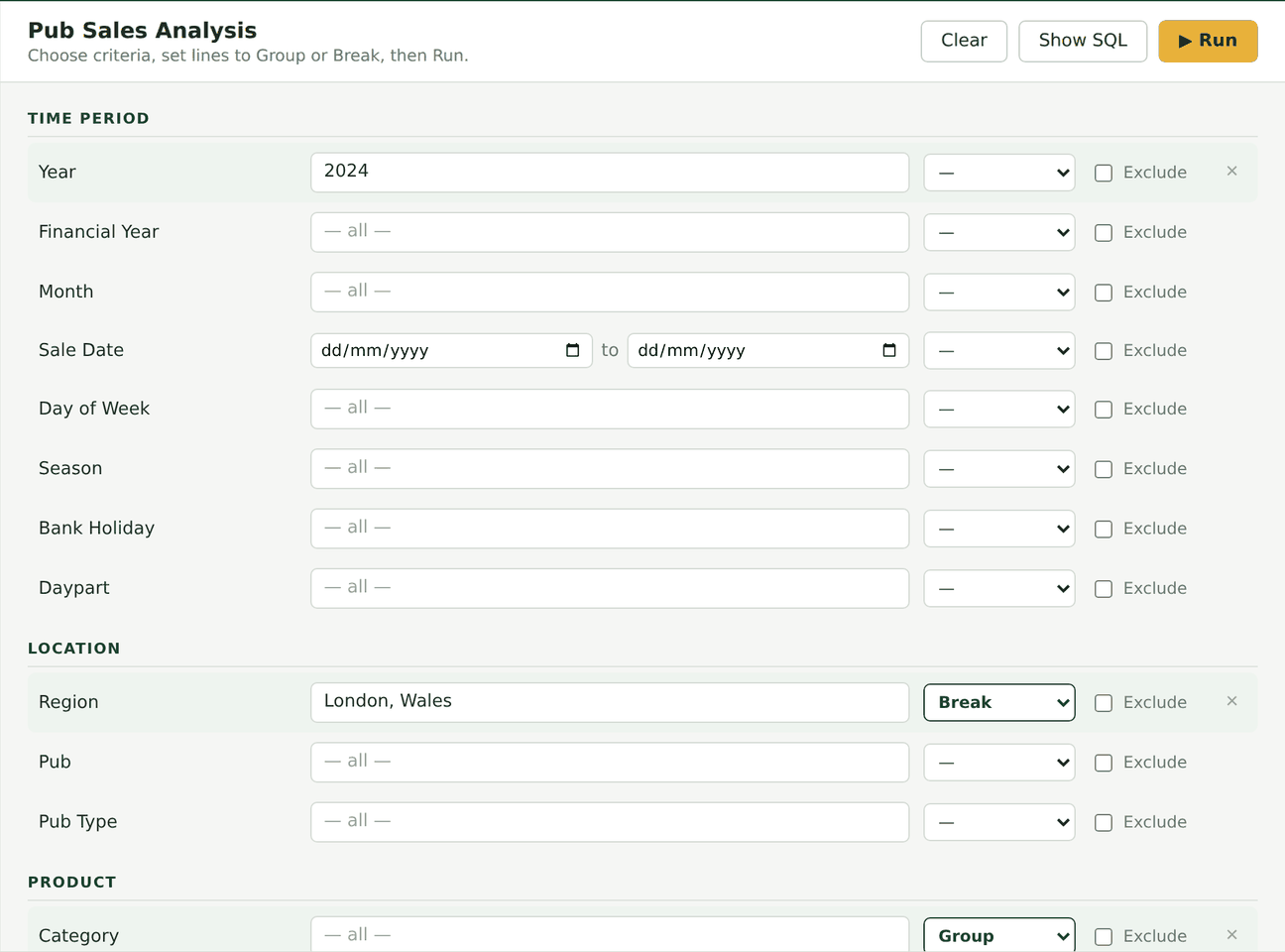
Task: Open the Category dropdown showing Group
Action: pos(999,935)
